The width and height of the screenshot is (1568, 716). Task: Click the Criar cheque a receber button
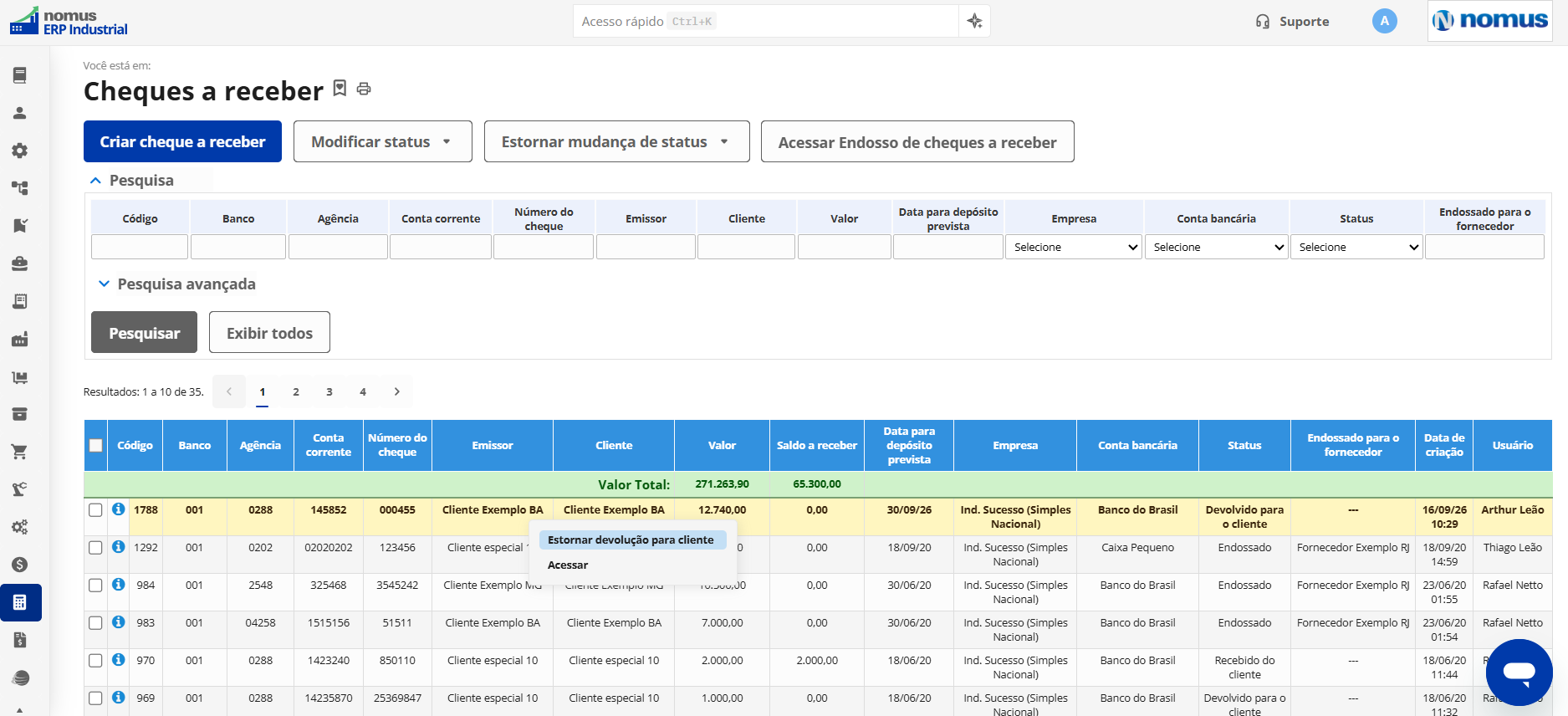182,141
